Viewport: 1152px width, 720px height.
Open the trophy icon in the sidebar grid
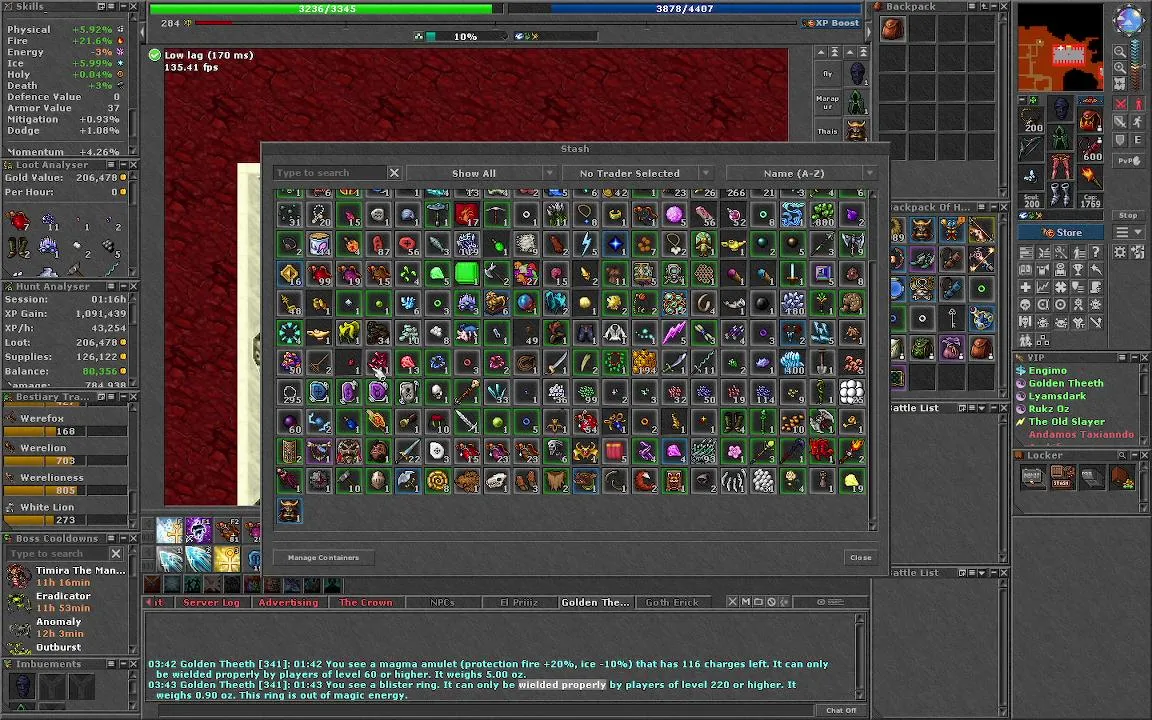[x=1078, y=269]
